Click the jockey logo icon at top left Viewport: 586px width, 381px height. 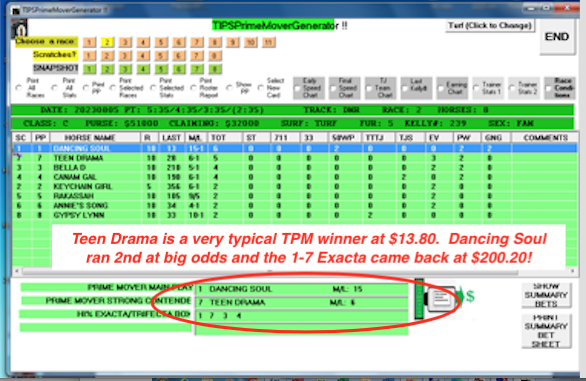coord(19,28)
